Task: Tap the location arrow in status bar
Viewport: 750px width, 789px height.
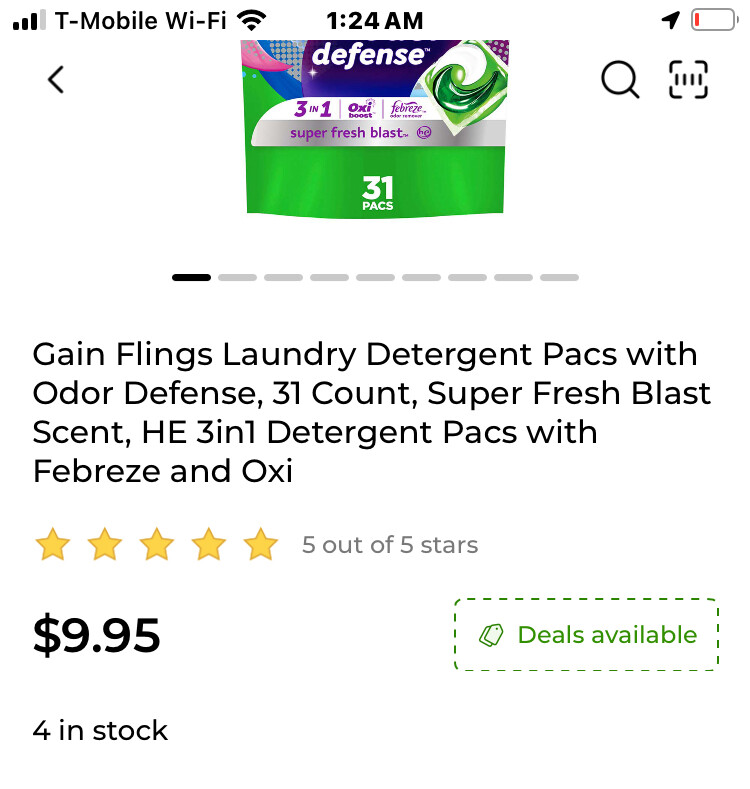Action: point(670,20)
